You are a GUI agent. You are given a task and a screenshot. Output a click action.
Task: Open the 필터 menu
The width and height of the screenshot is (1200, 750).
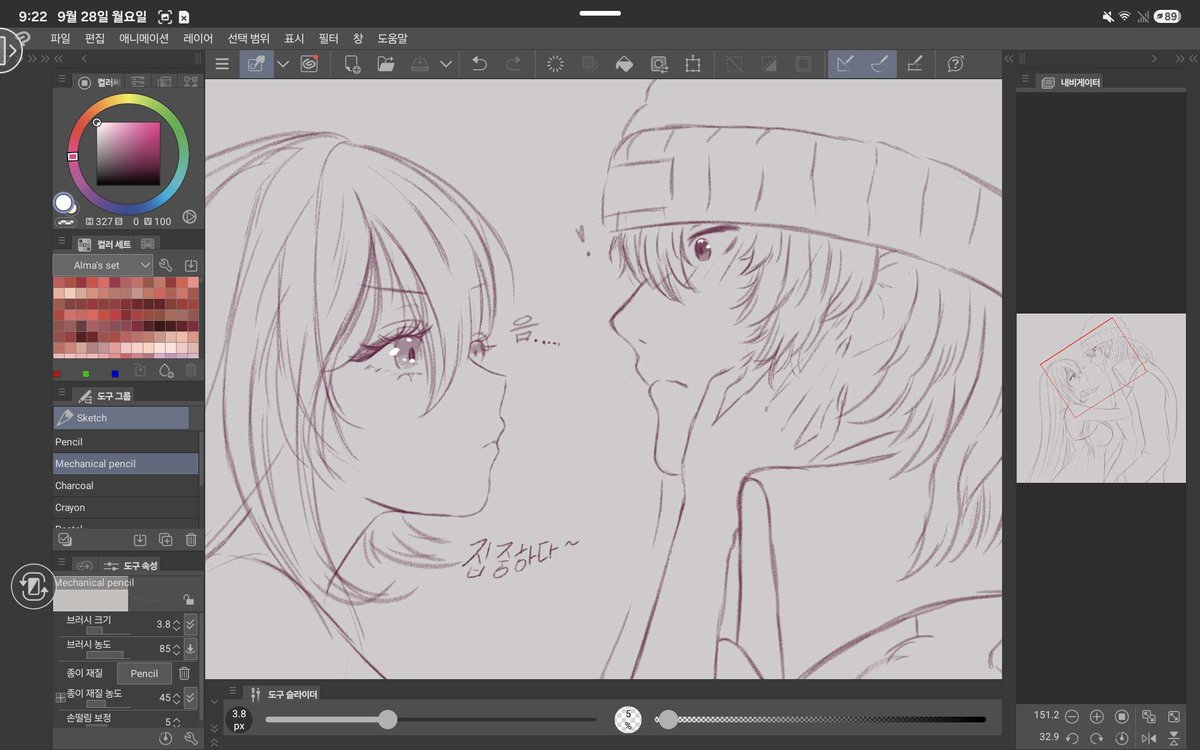point(328,38)
